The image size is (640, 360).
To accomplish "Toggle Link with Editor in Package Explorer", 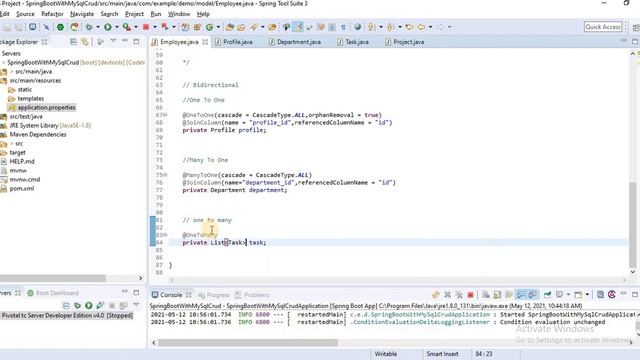I will (x=85, y=42).
